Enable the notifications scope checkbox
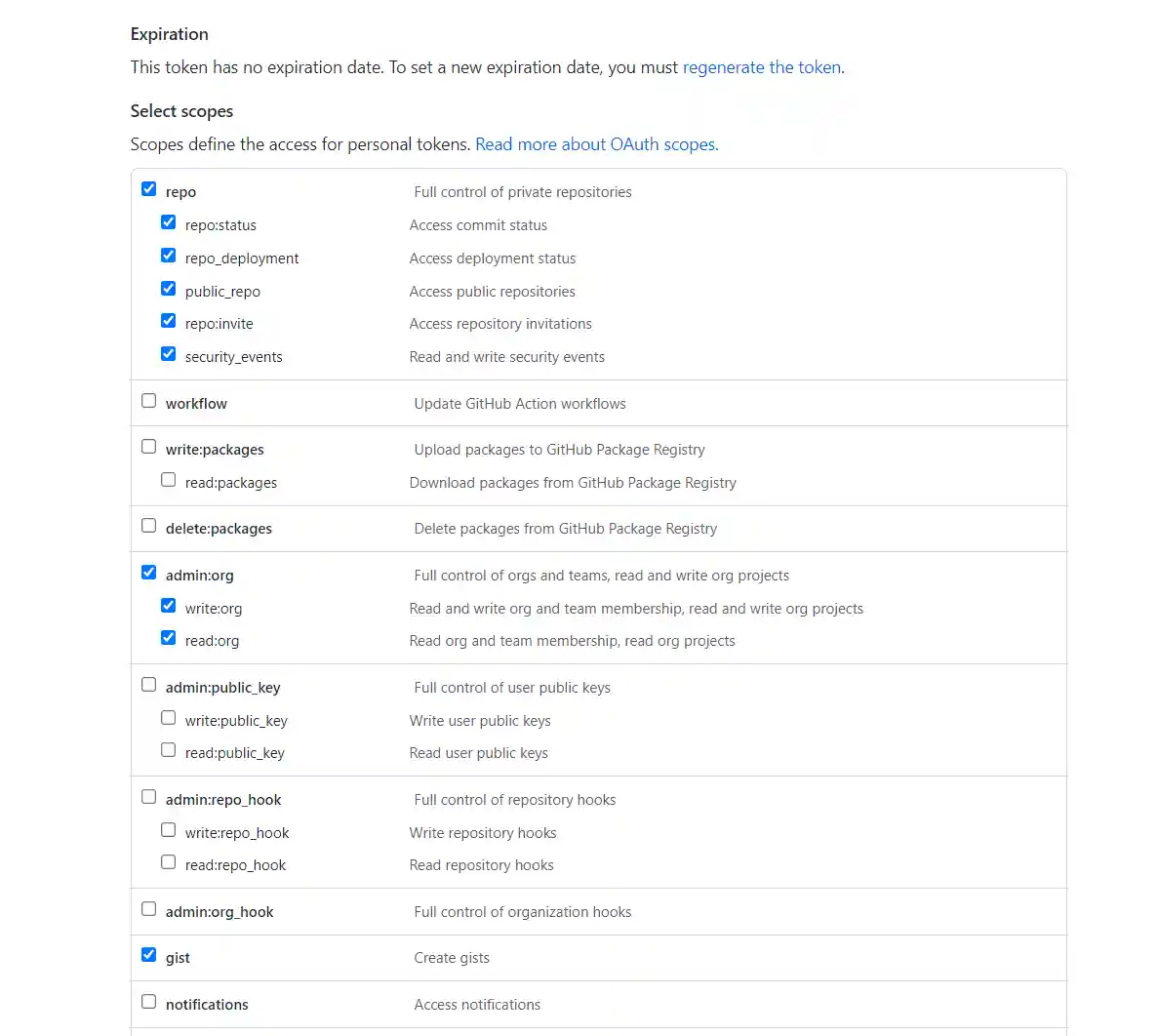This screenshot has width=1158, height=1036. pos(148,1002)
